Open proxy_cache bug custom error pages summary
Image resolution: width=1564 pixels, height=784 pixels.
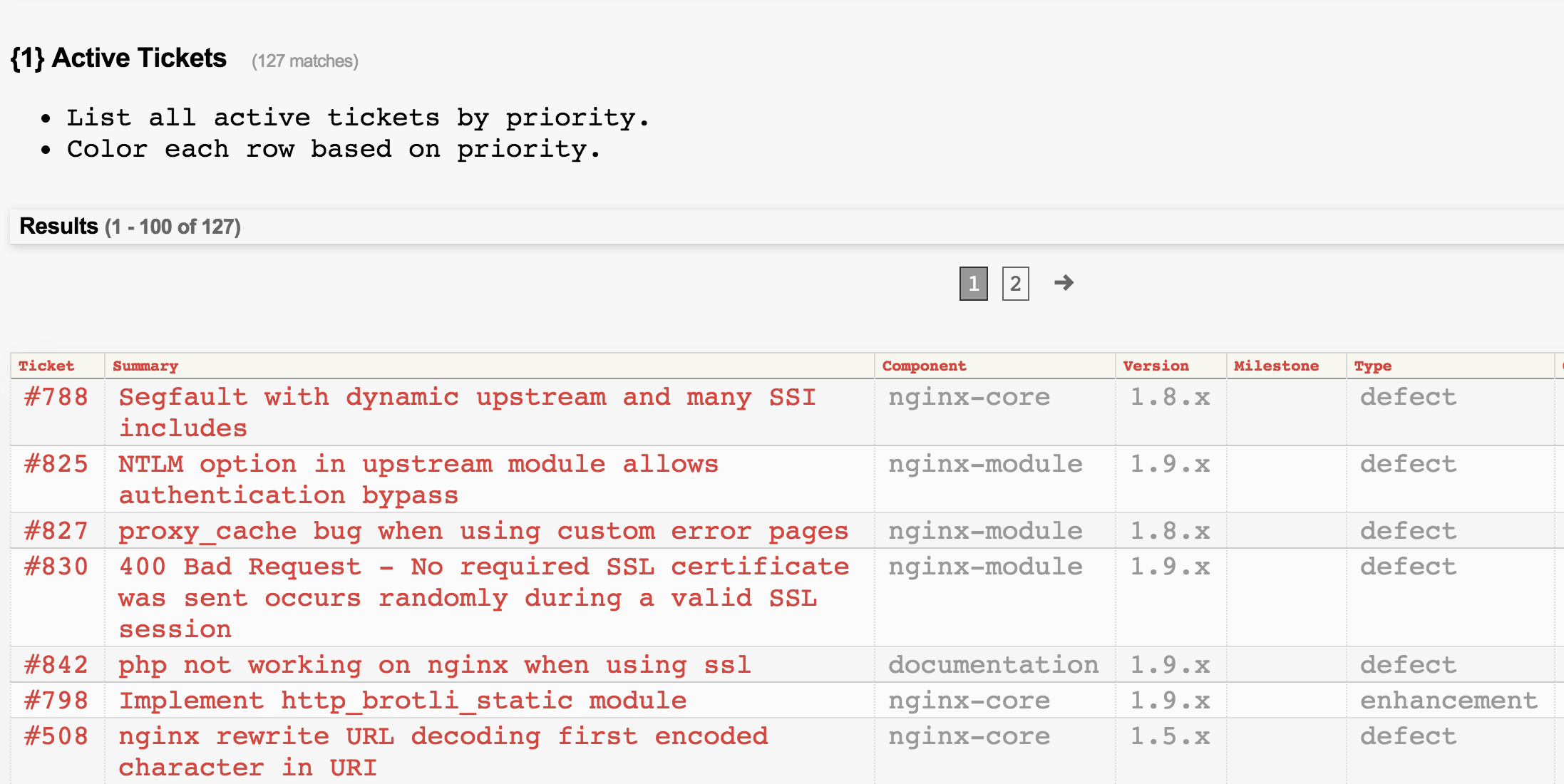point(483,531)
